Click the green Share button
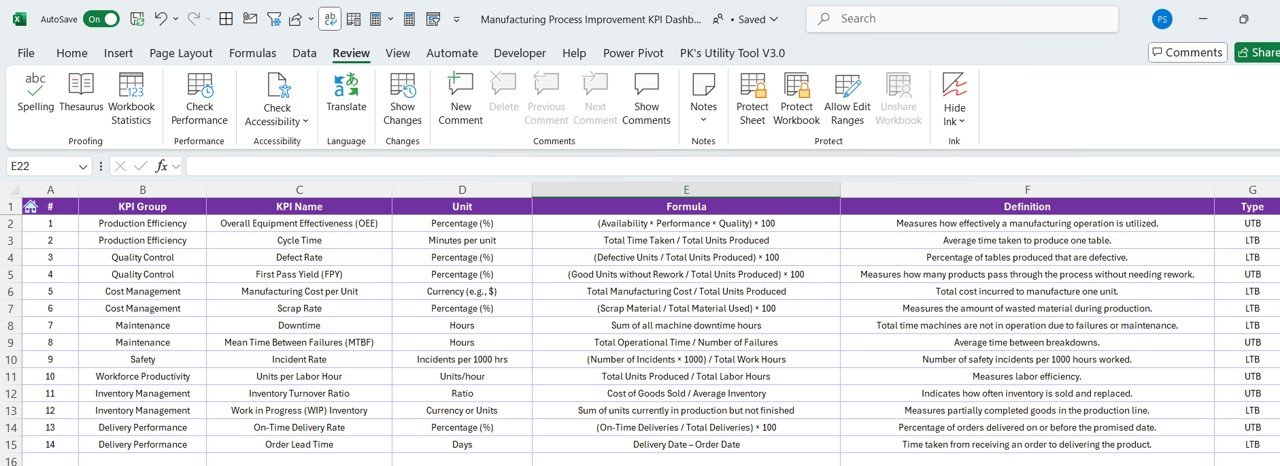Screen dimensions: 1280x466 (x=1257, y=53)
